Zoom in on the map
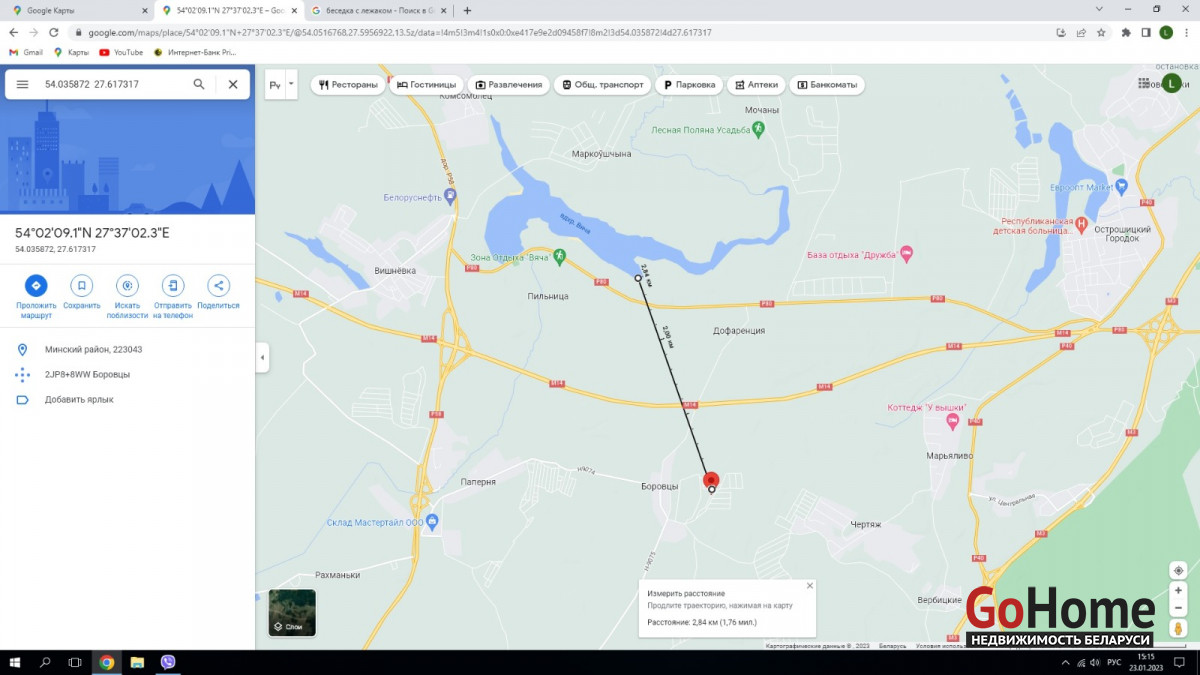This screenshot has width=1200, height=675. pos(1178,591)
